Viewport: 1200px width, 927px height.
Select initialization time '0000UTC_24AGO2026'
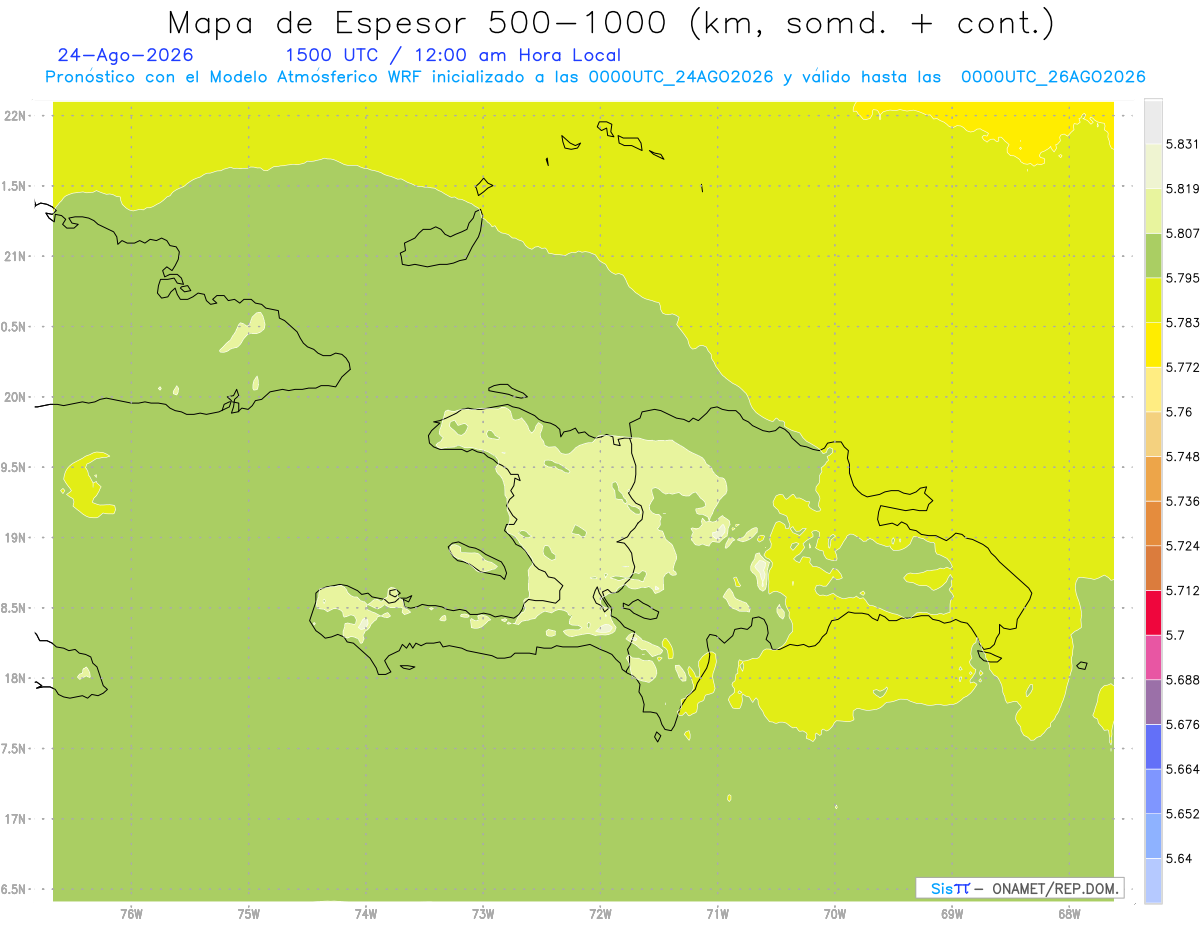(x=681, y=77)
